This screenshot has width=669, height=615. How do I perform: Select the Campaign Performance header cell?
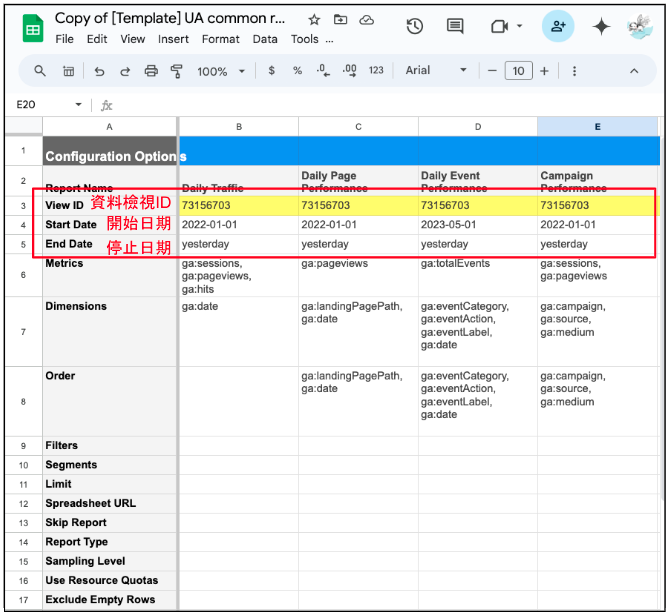pyautogui.click(x=597, y=181)
